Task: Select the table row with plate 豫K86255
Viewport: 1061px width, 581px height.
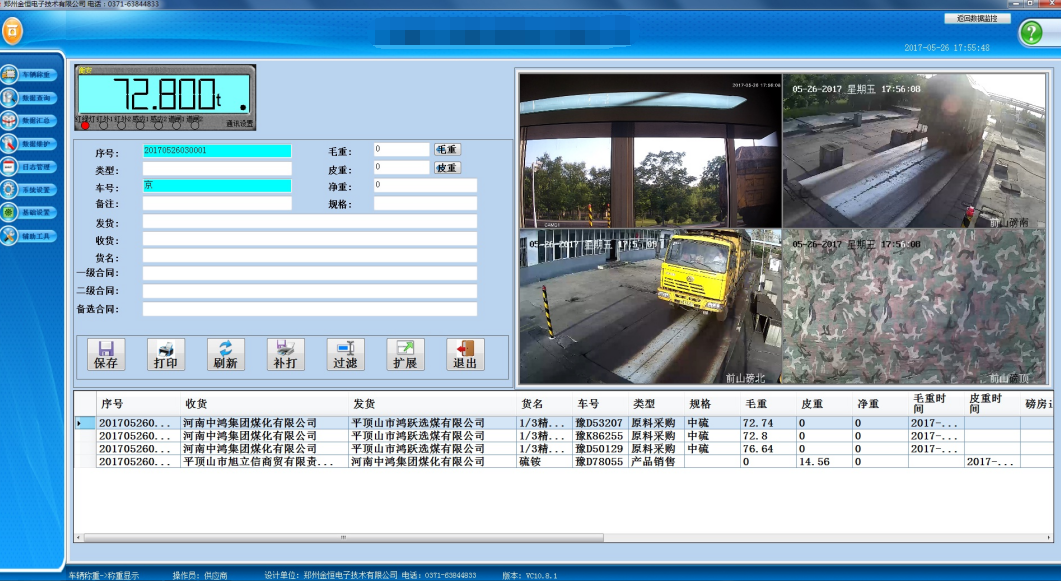Action: (600, 437)
